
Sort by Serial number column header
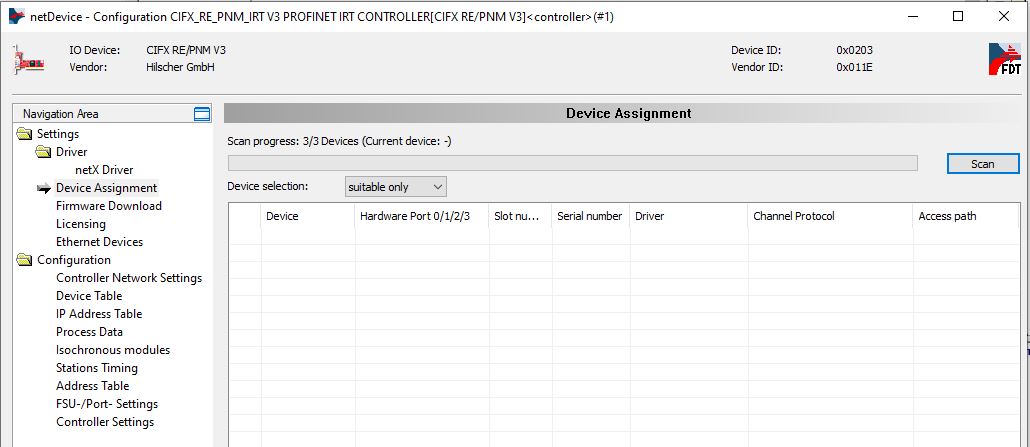tap(591, 216)
